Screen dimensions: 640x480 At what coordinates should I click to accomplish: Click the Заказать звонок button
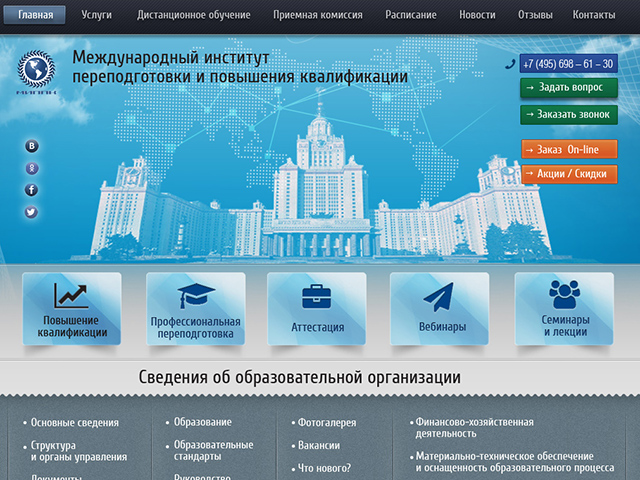click(x=569, y=115)
